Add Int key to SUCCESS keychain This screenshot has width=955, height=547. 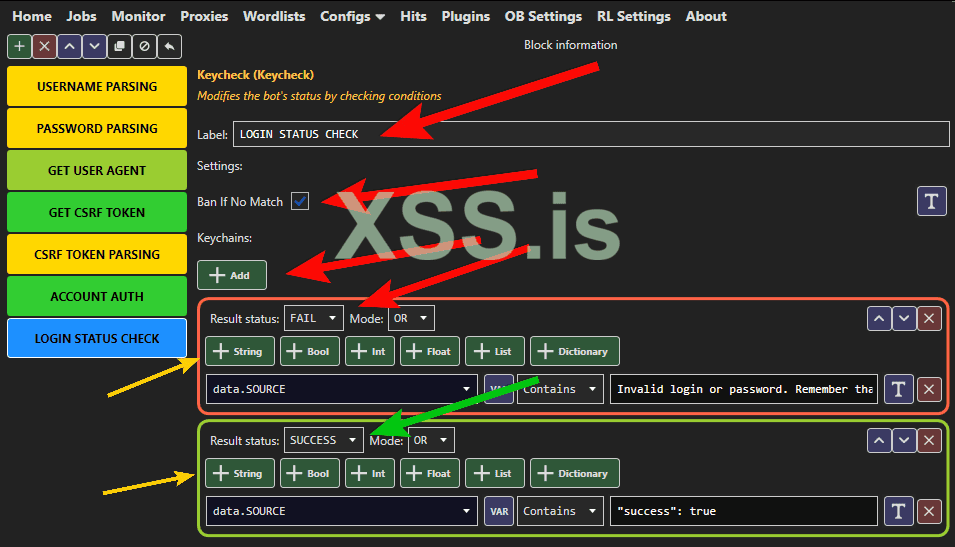click(370, 473)
